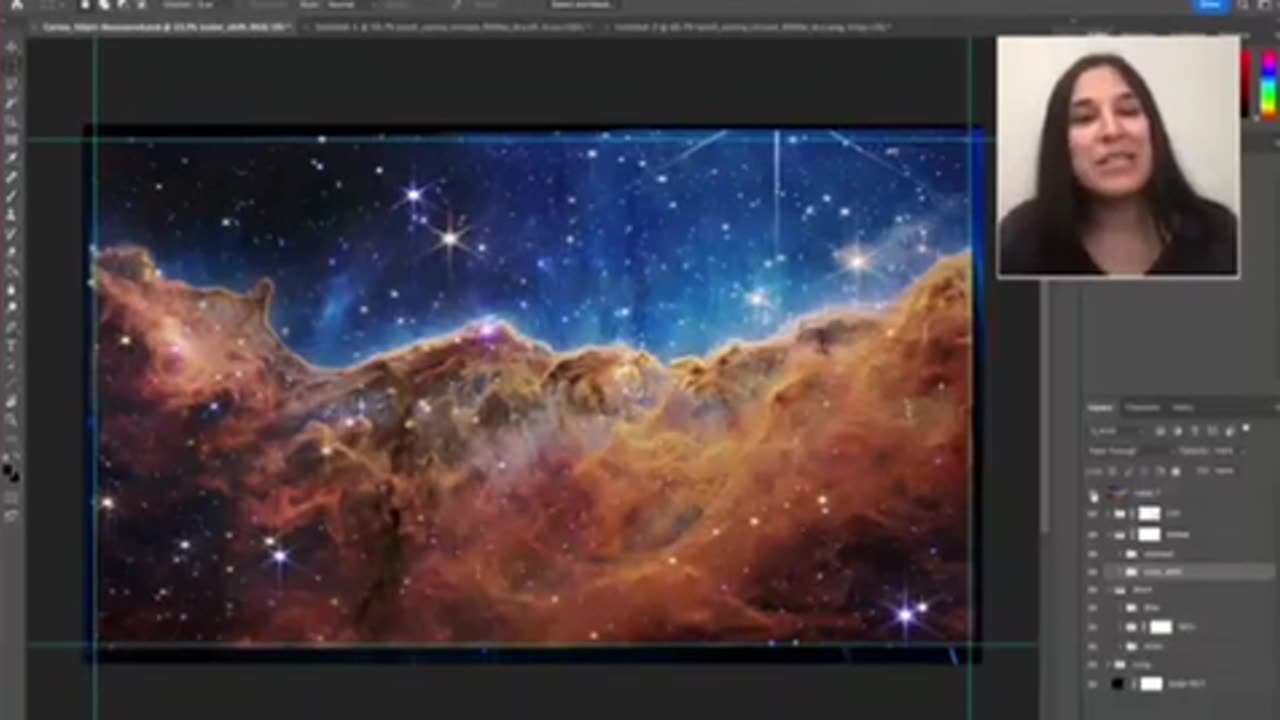Select the Brush tool
1280x720 pixels.
(14, 196)
